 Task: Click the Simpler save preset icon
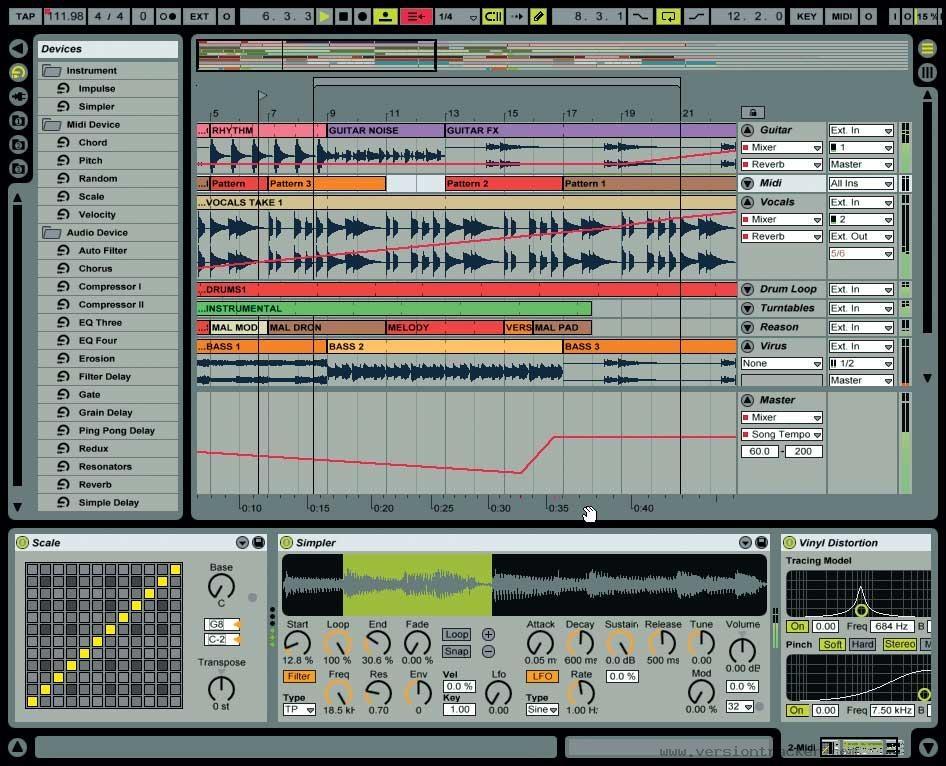[760, 543]
